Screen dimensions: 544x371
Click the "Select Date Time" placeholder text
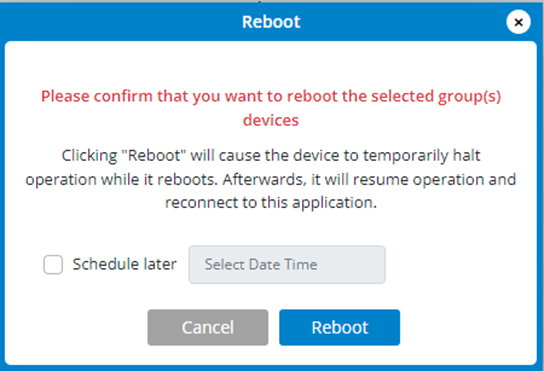point(261,264)
